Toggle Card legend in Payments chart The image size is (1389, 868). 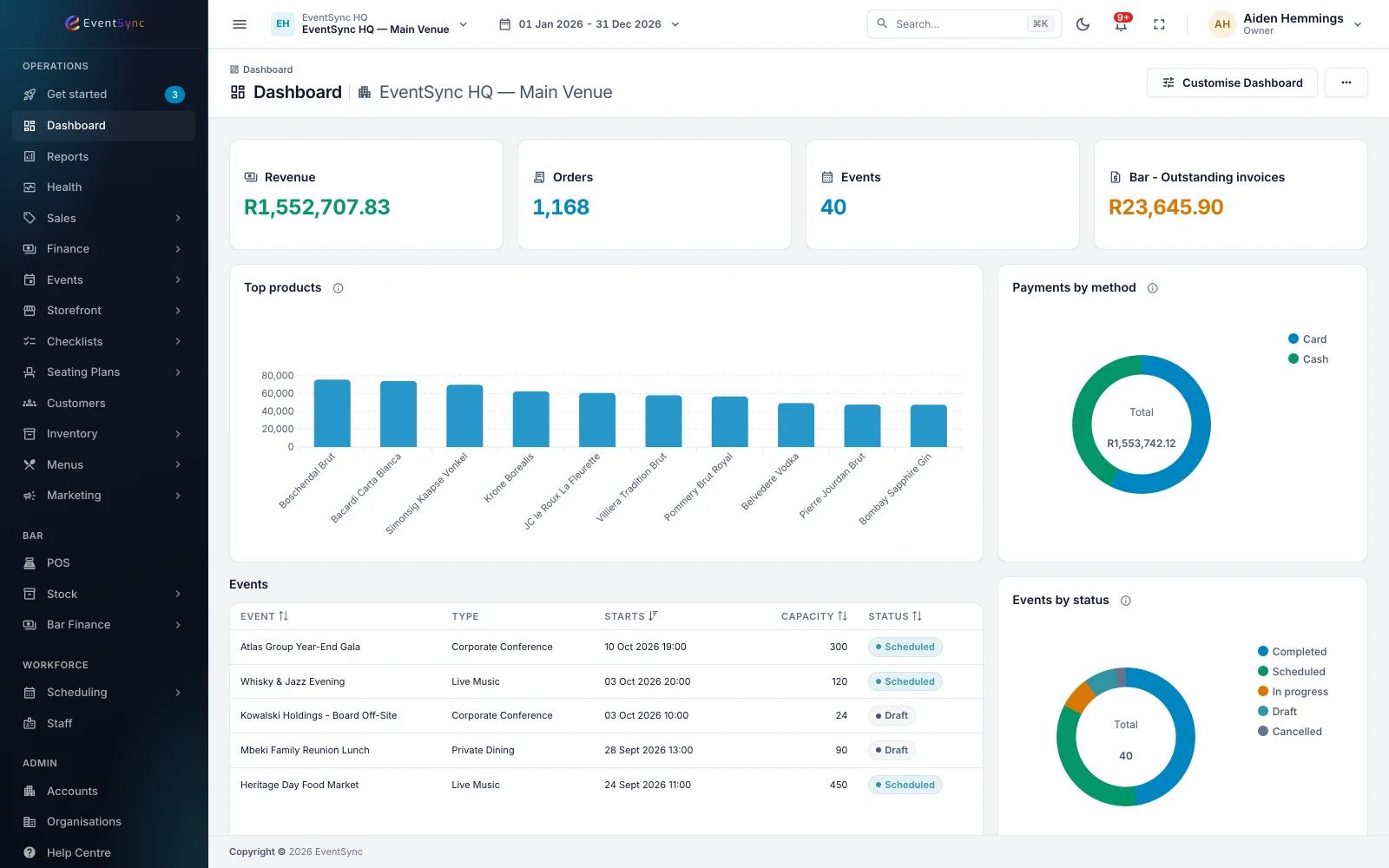tap(1307, 339)
